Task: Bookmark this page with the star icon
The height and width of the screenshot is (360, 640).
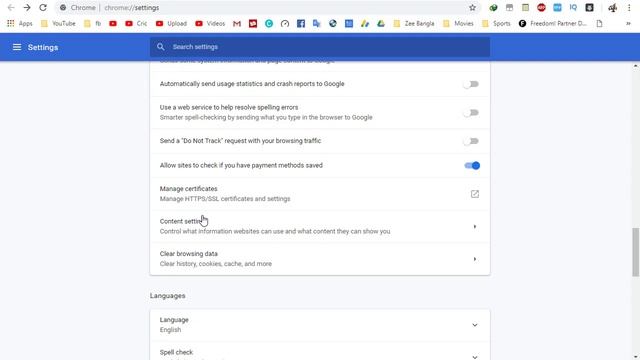Action: pyautogui.click(x=472, y=8)
